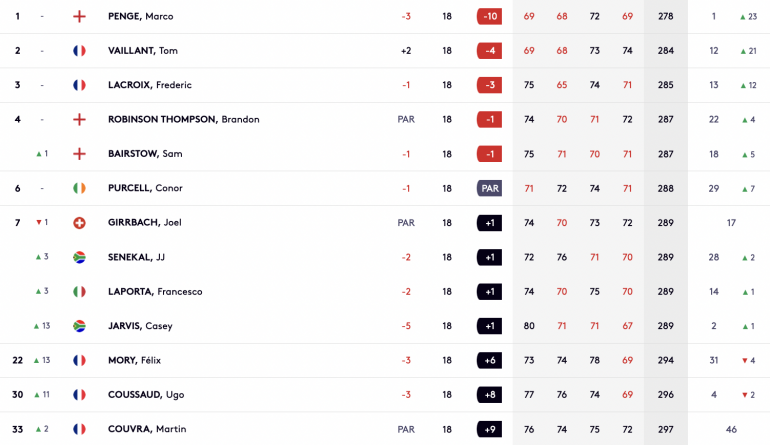
Task: Select the COUSSAUD, Ugo player name
Action: 146,395
